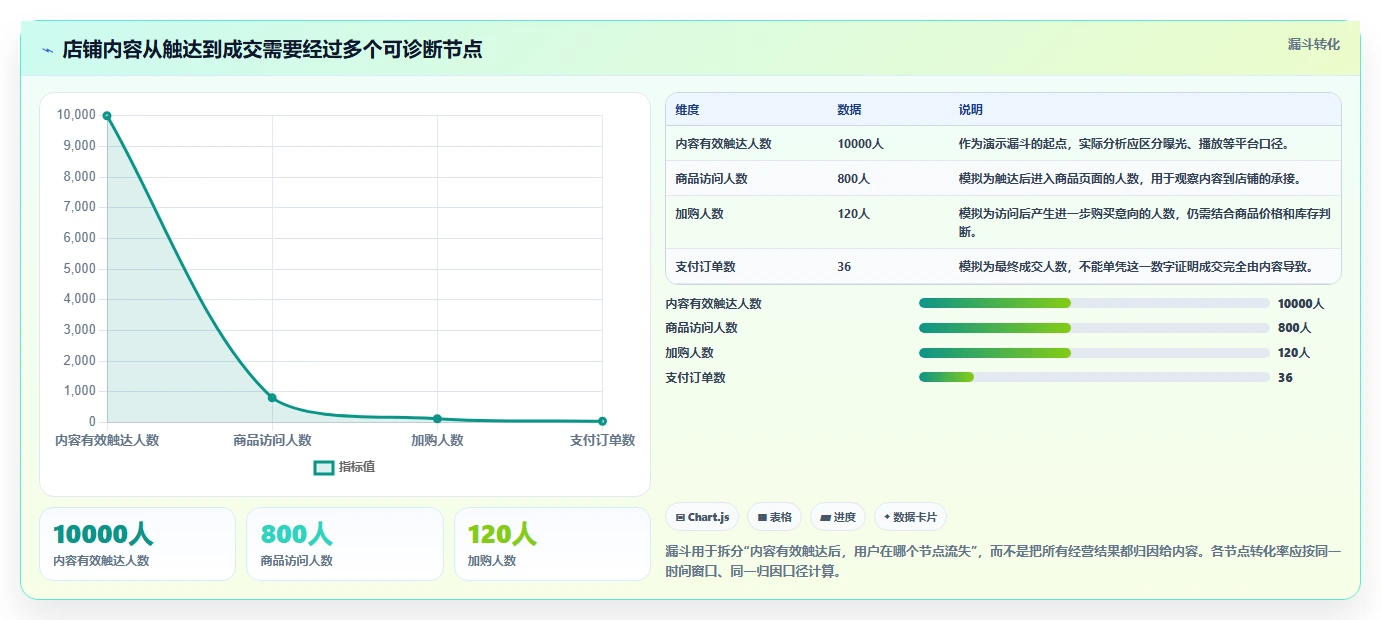Click the 支付订单数 progress bar
This screenshot has height=620, width=1381.
(x=1094, y=377)
